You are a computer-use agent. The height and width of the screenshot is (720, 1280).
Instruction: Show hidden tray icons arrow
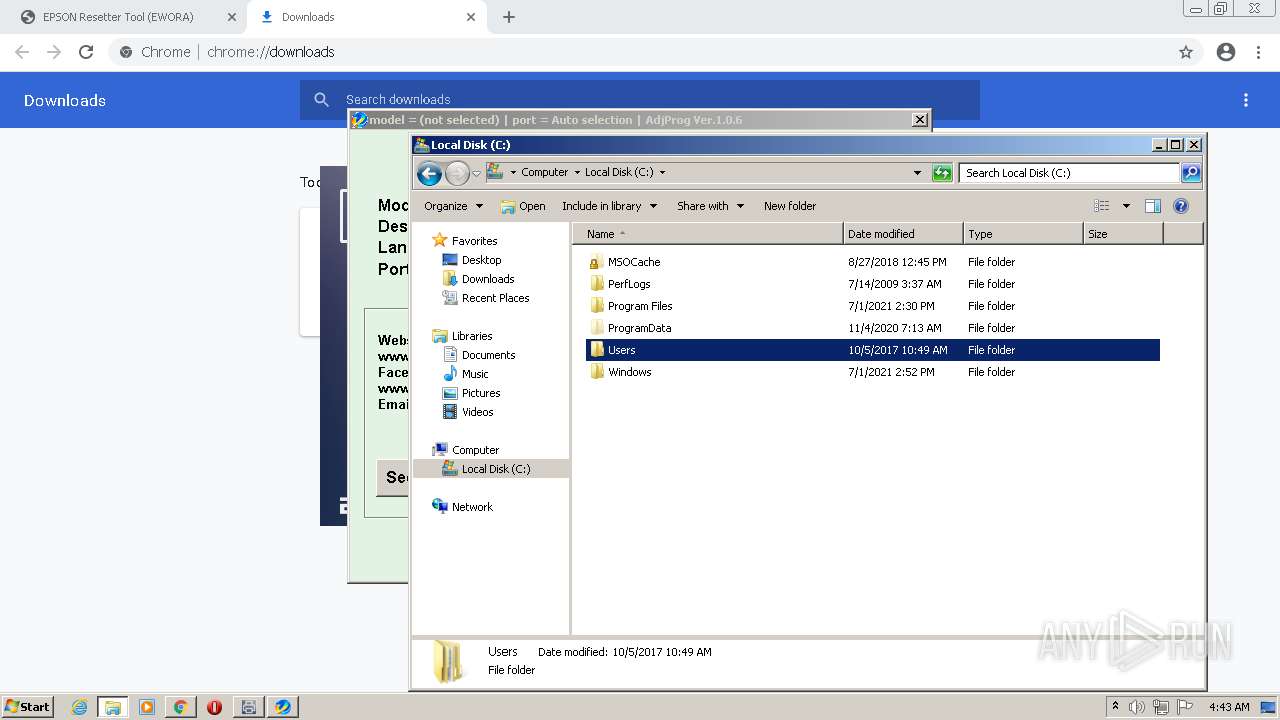[x=1115, y=706]
